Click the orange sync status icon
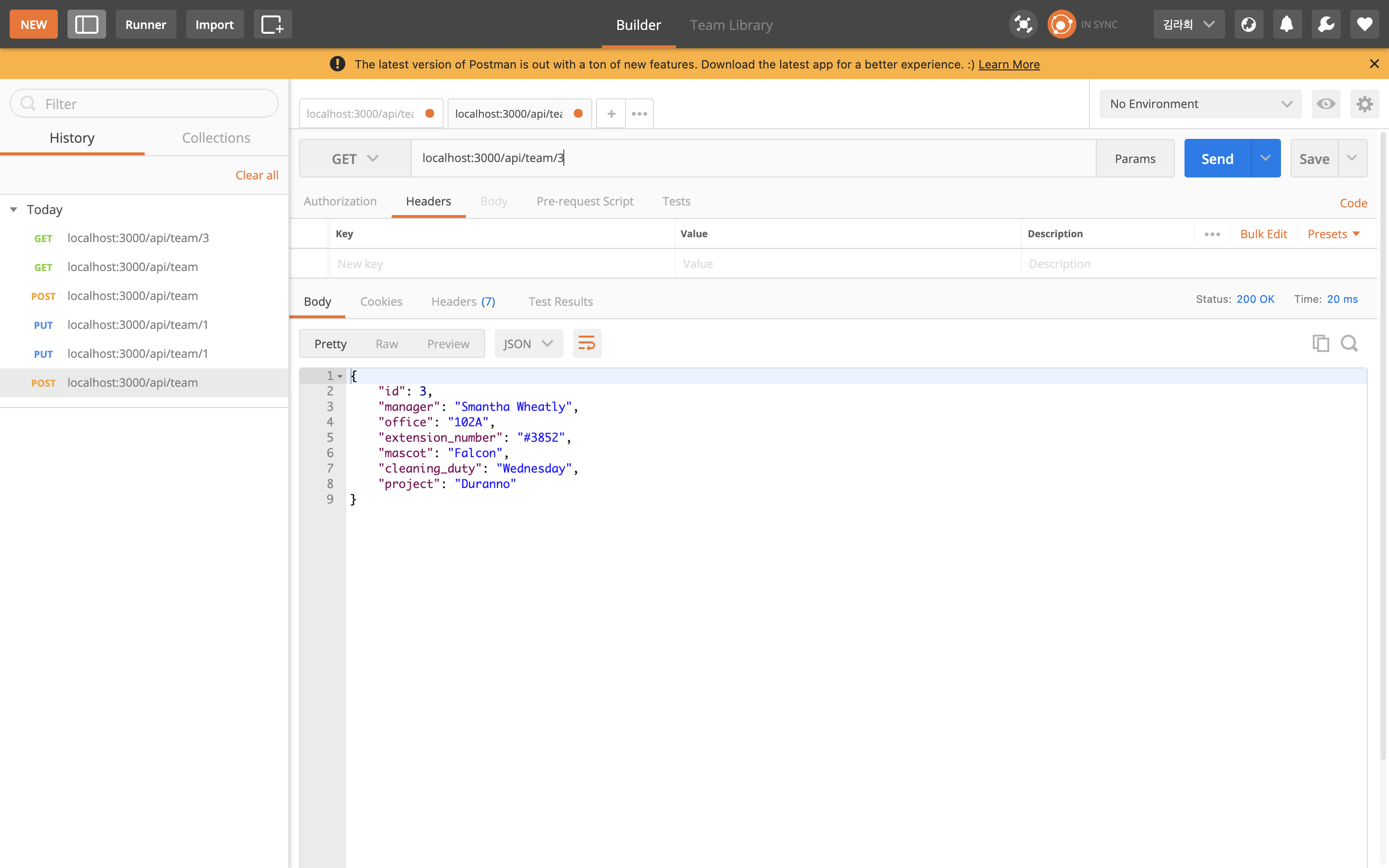The width and height of the screenshot is (1389, 868). [x=1061, y=24]
